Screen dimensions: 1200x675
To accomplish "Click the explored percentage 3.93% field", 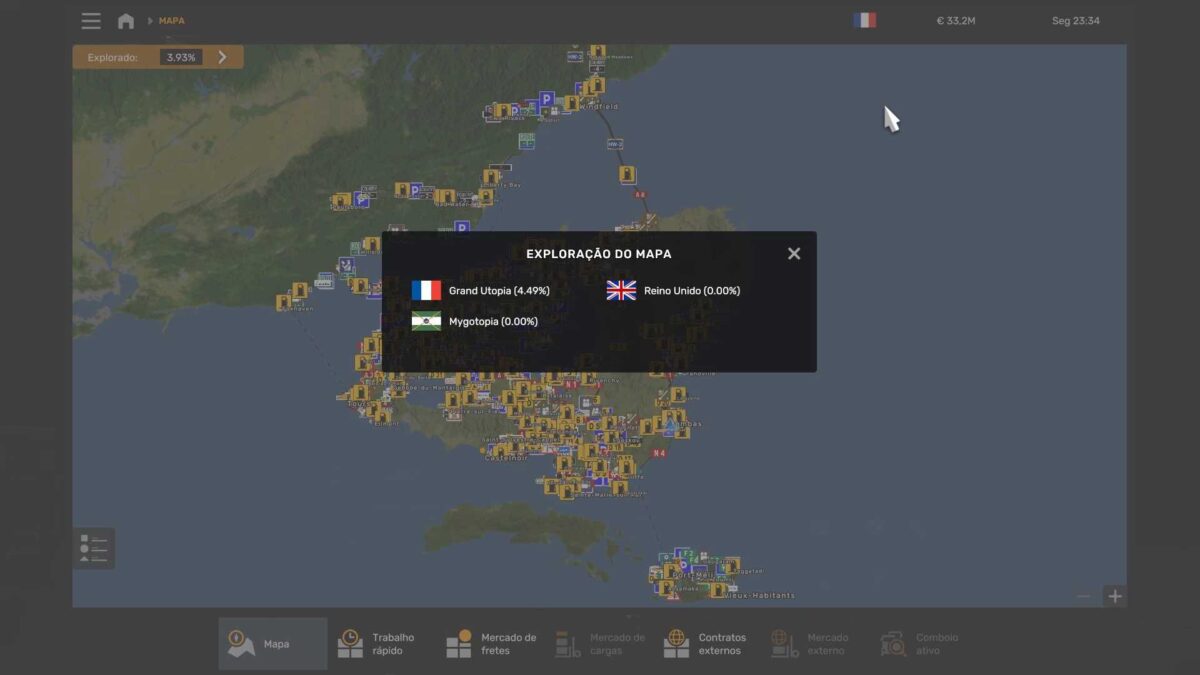I will click(181, 58).
